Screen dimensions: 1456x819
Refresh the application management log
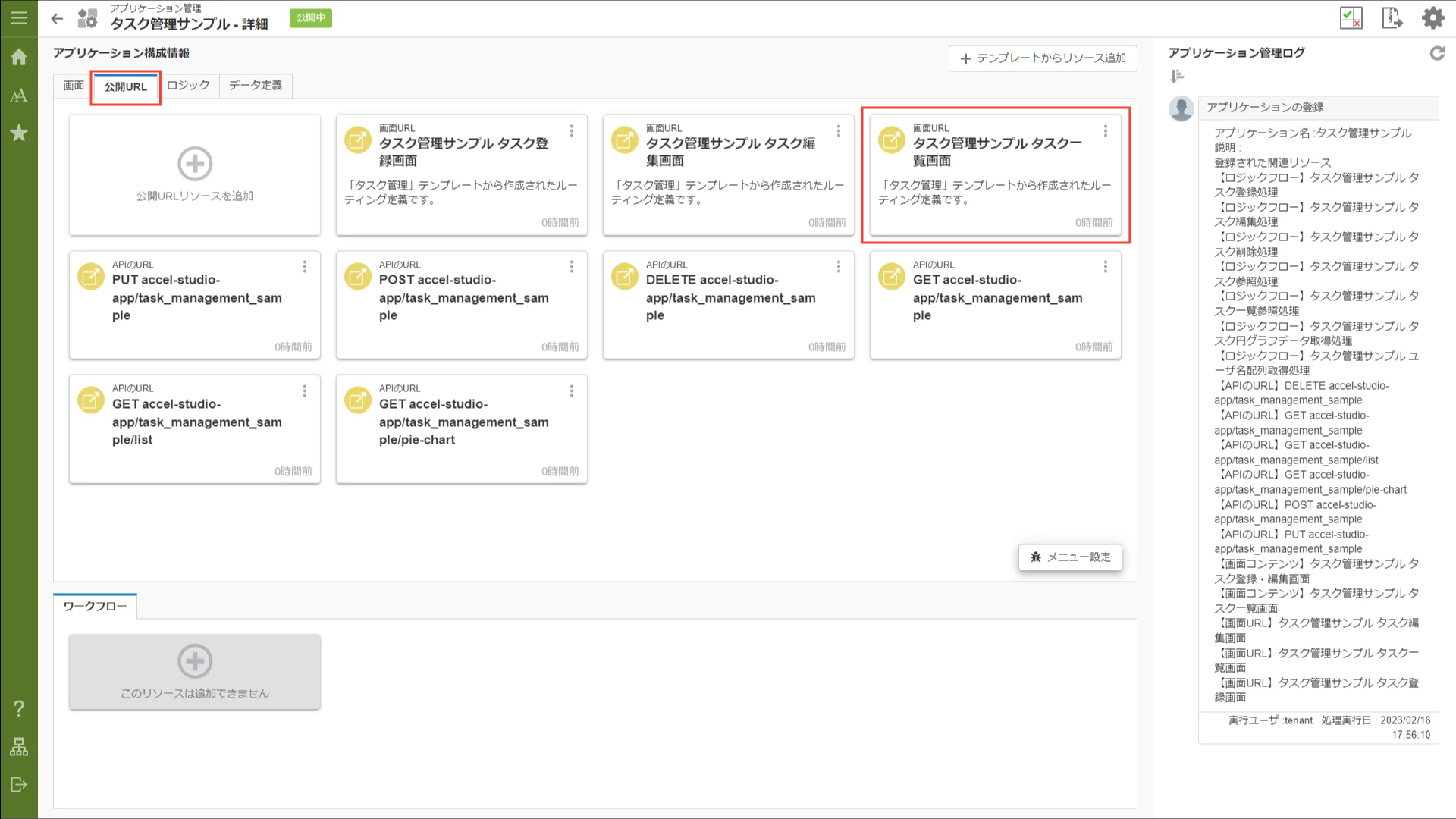(x=1436, y=53)
